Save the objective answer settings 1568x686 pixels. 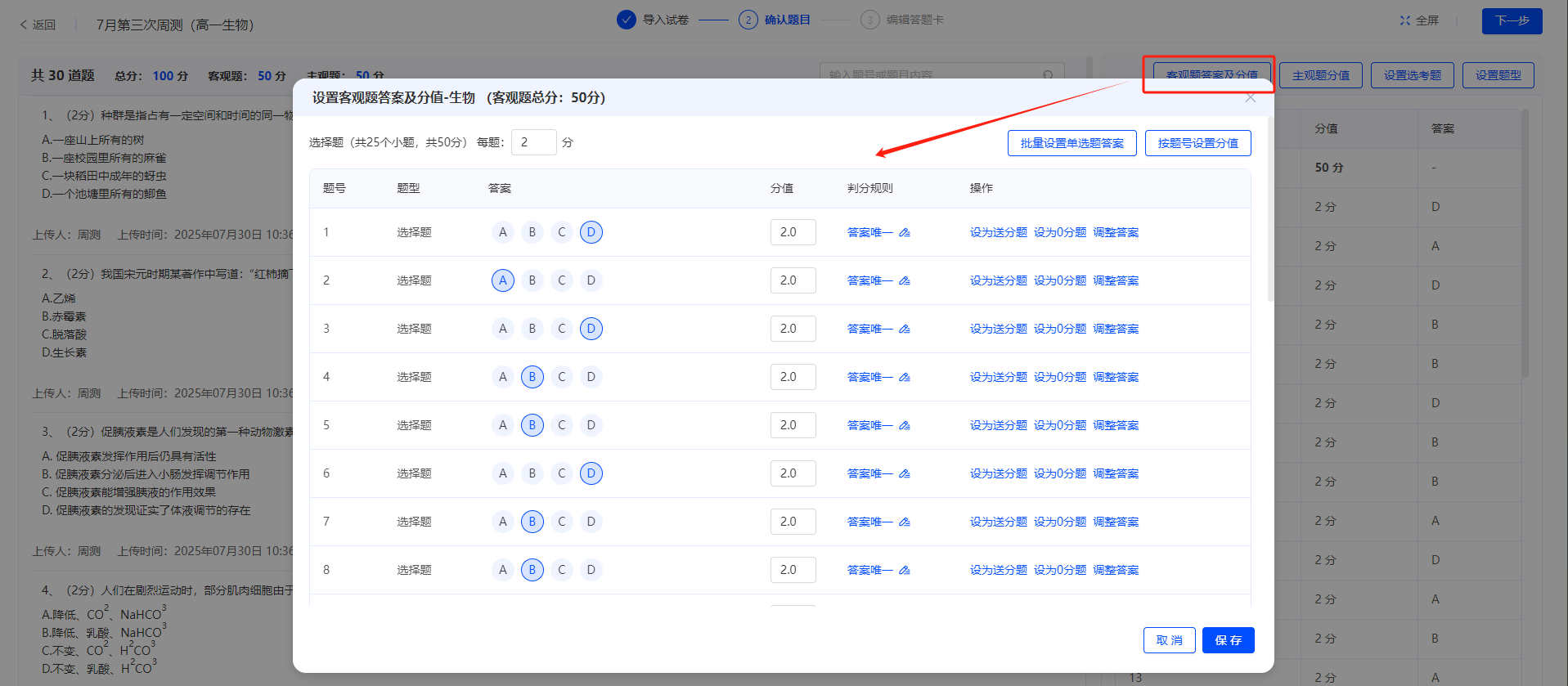1229,640
